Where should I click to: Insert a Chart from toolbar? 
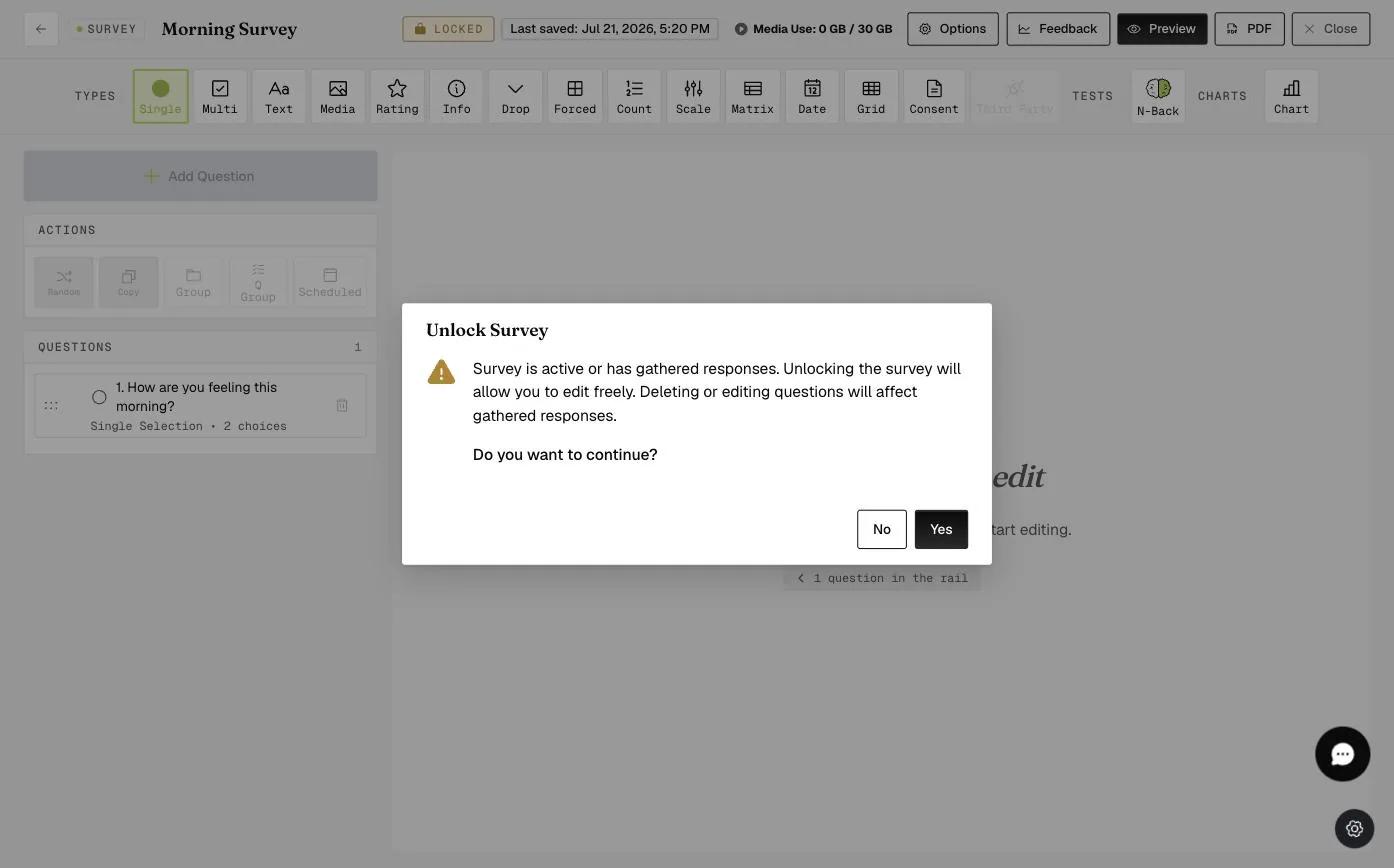[x=1291, y=96]
